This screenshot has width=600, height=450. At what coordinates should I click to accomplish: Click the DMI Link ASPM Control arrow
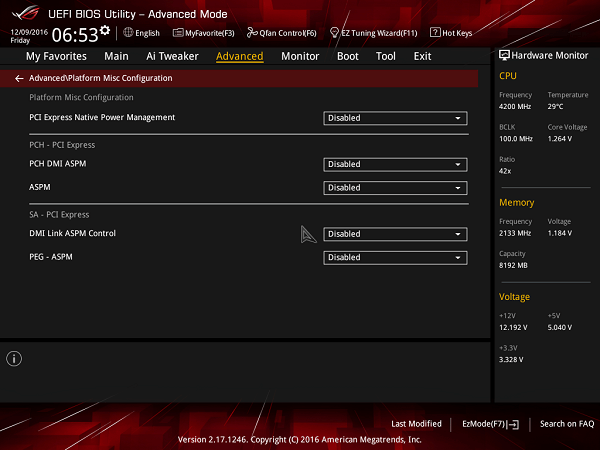pyautogui.click(x=458, y=234)
